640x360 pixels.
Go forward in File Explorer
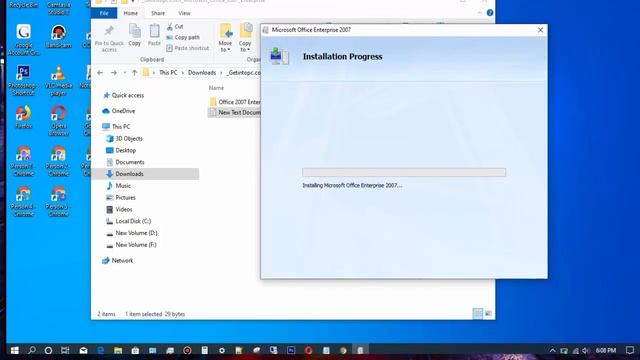click(x=113, y=73)
